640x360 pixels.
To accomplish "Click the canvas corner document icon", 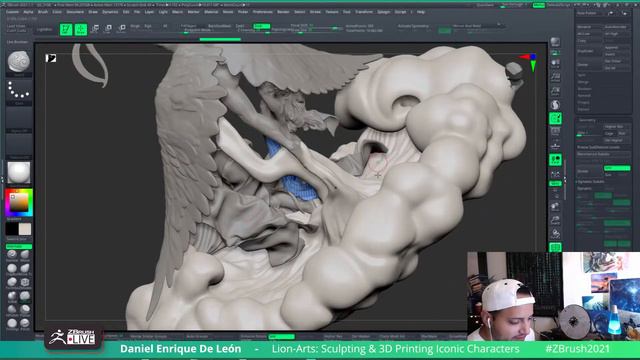I will tap(51, 58).
